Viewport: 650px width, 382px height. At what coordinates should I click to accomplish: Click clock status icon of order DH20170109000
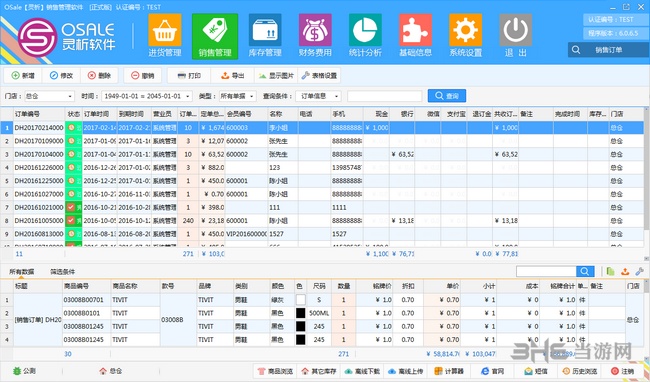[x=71, y=141]
